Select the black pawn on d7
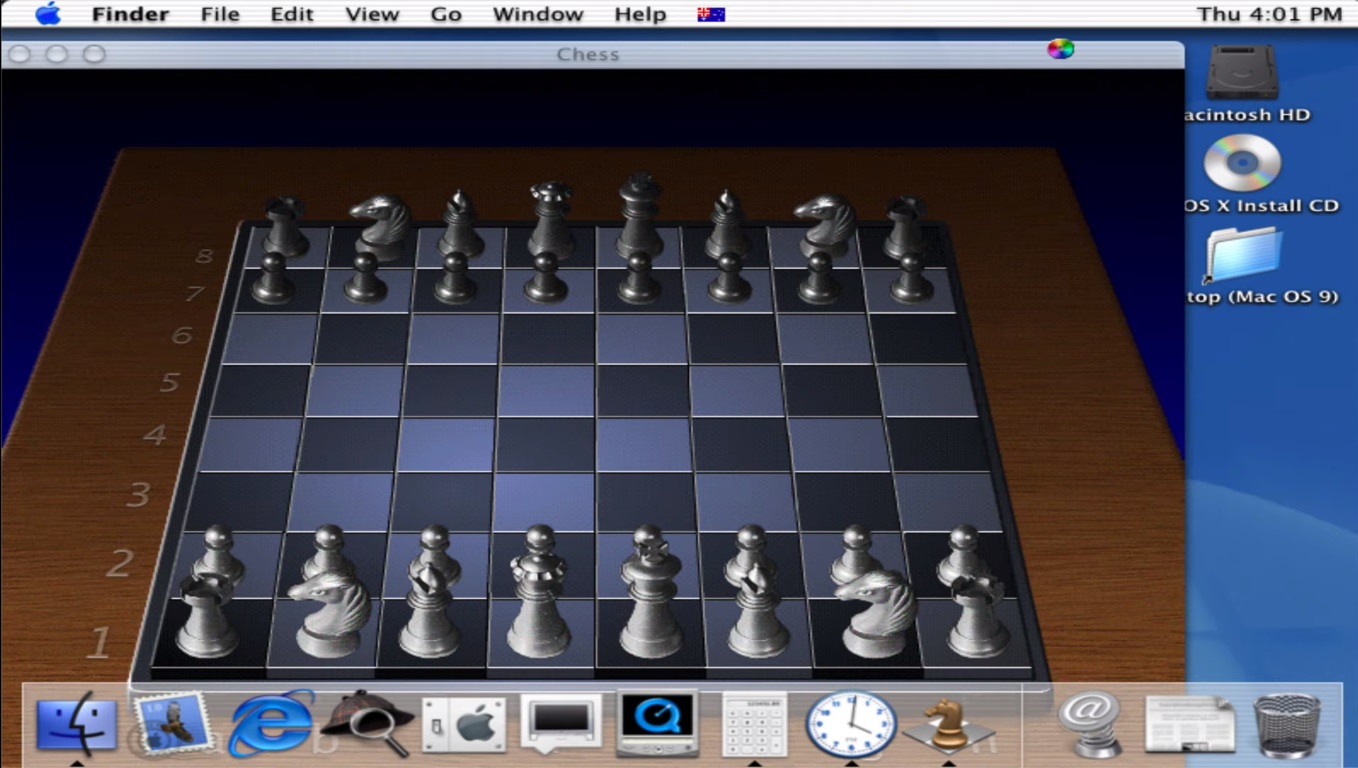Image resolution: width=1358 pixels, height=768 pixels. point(546,277)
